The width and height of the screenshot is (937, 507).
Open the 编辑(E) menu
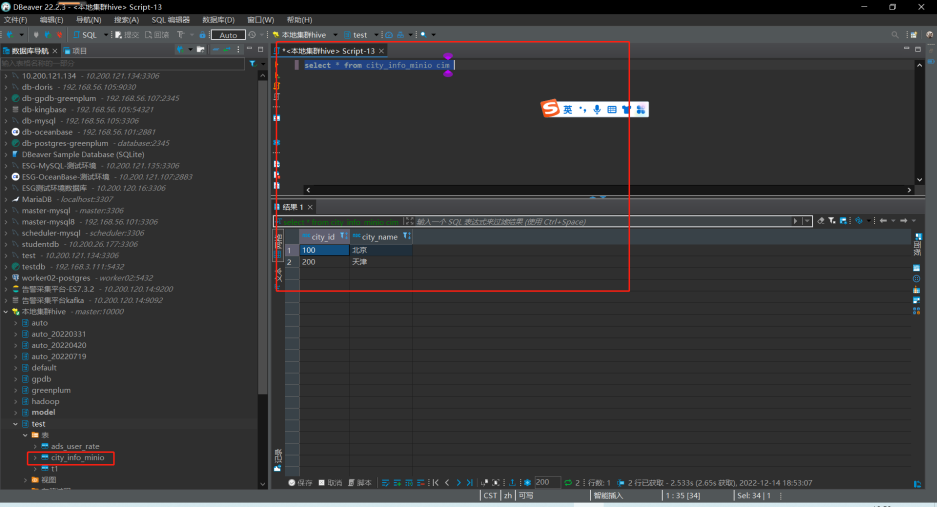[51, 20]
